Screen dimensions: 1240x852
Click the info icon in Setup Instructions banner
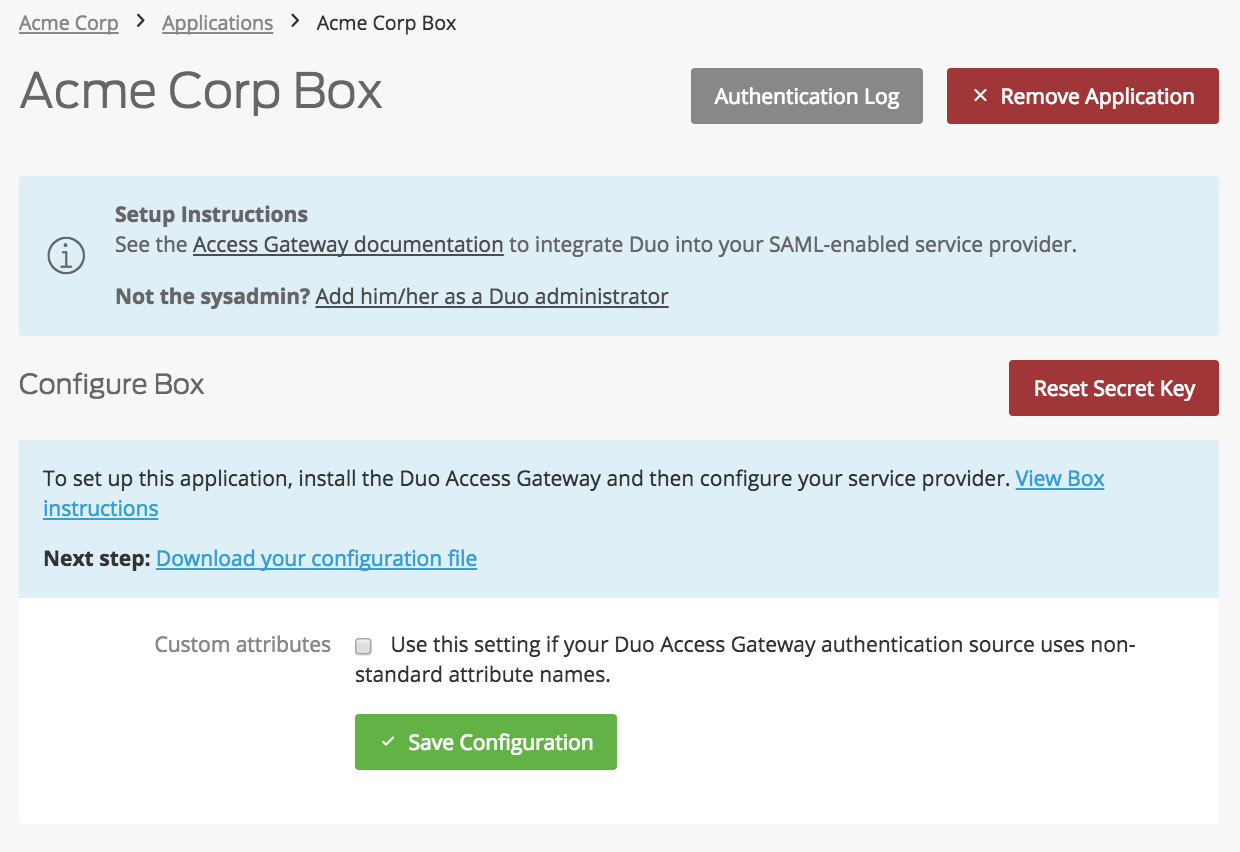(66, 256)
